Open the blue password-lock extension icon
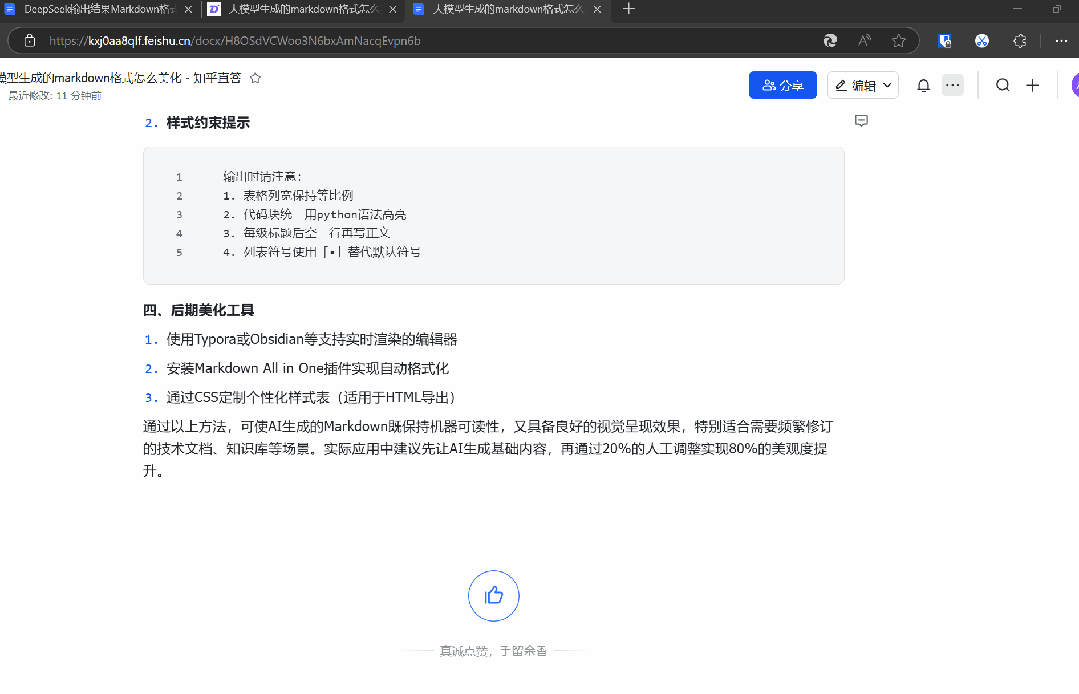This screenshot has height=694, width=1079. (x=944, y=41)
